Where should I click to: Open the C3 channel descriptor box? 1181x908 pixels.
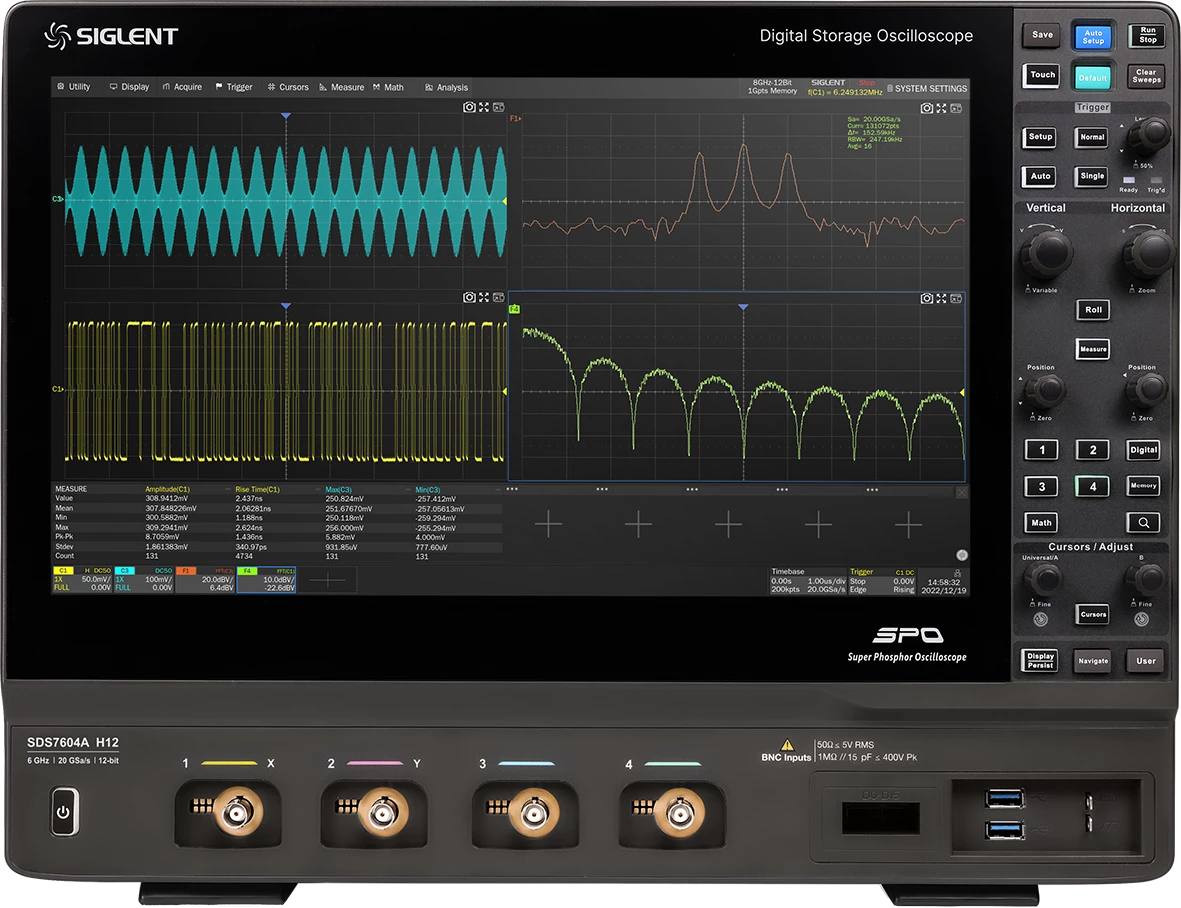tap(144, 580)
